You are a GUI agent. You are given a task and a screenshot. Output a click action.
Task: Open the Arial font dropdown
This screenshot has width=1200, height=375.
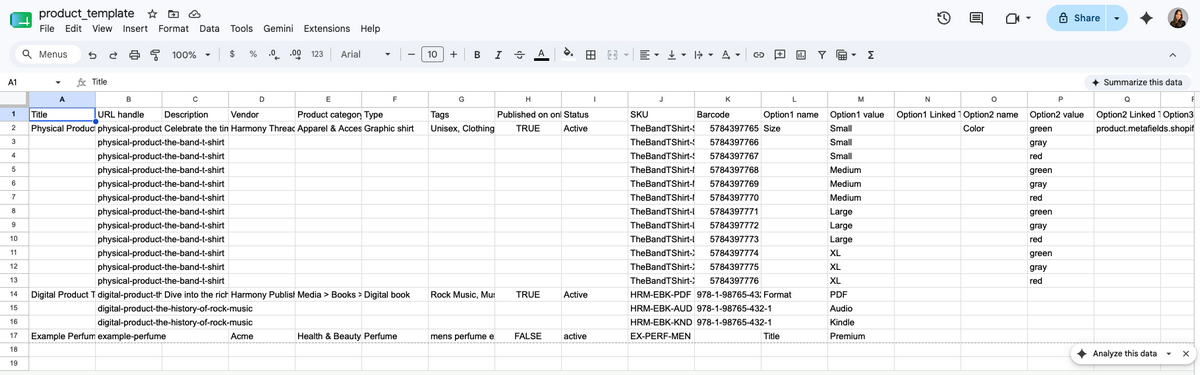[365, 55]
